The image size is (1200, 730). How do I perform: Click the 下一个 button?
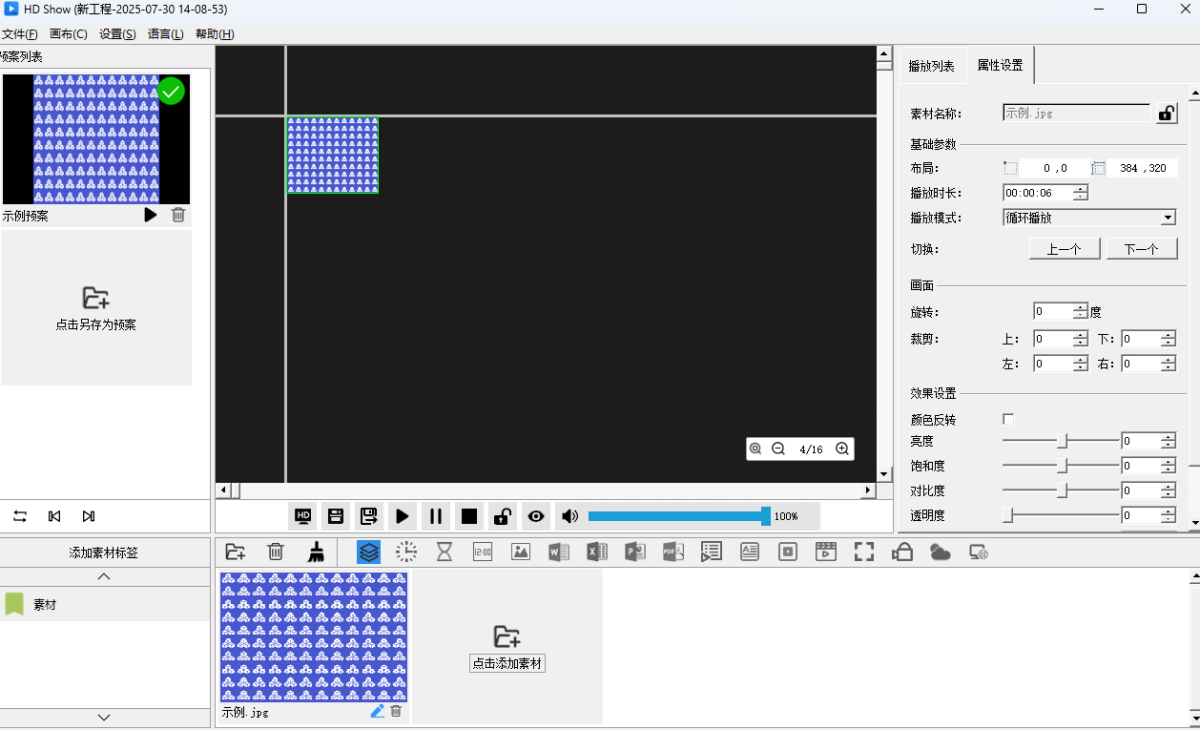(1141, 249)
